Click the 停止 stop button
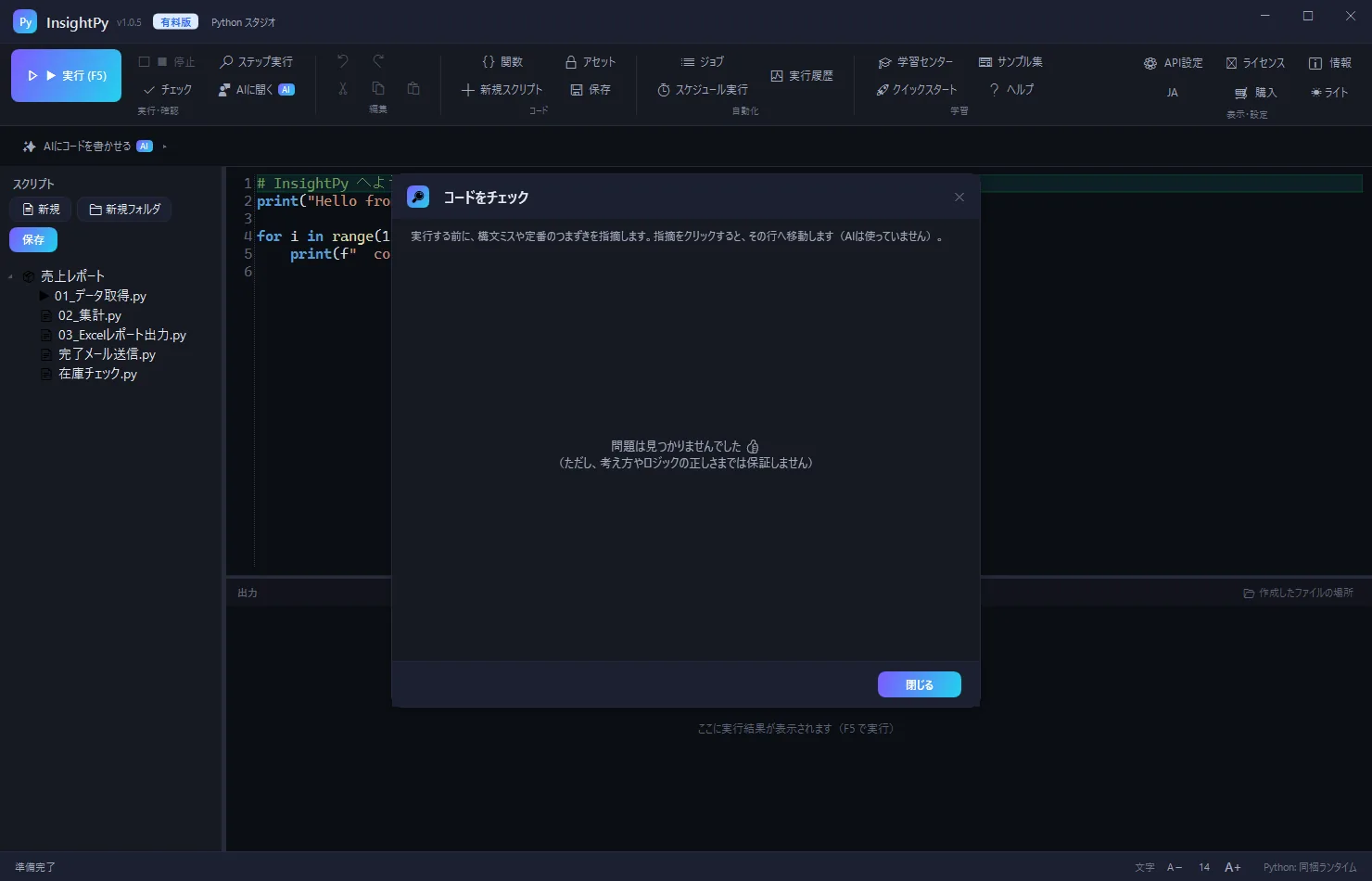The image size is (1372, 881). 167,62
